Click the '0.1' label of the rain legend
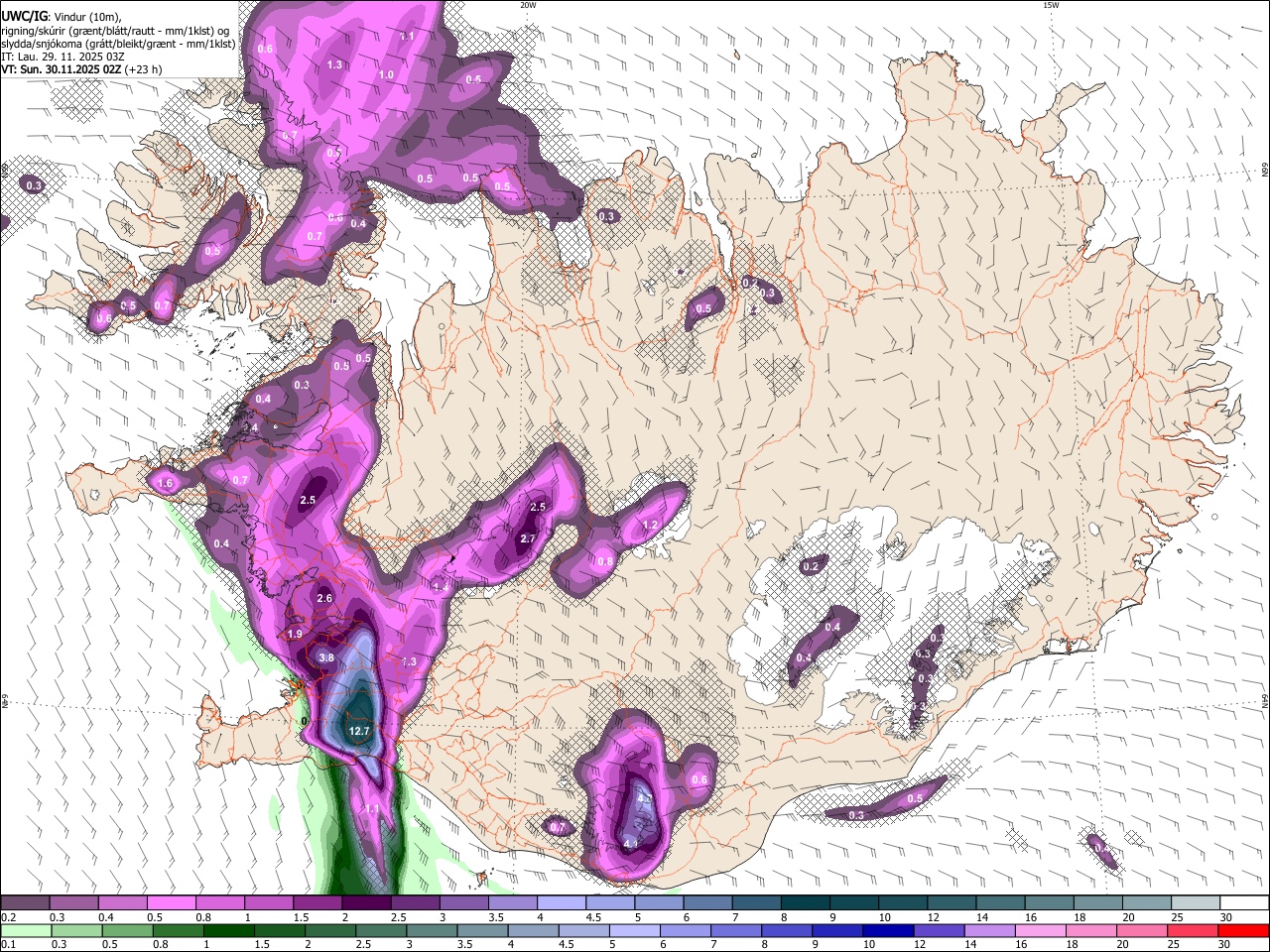1270x952 pixels. 7,945
